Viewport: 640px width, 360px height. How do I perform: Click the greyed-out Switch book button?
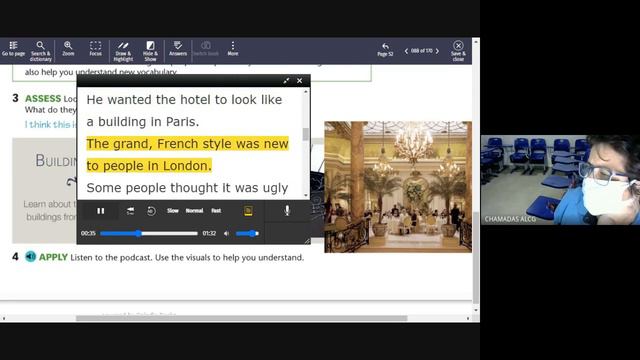(x=206, y=49)
